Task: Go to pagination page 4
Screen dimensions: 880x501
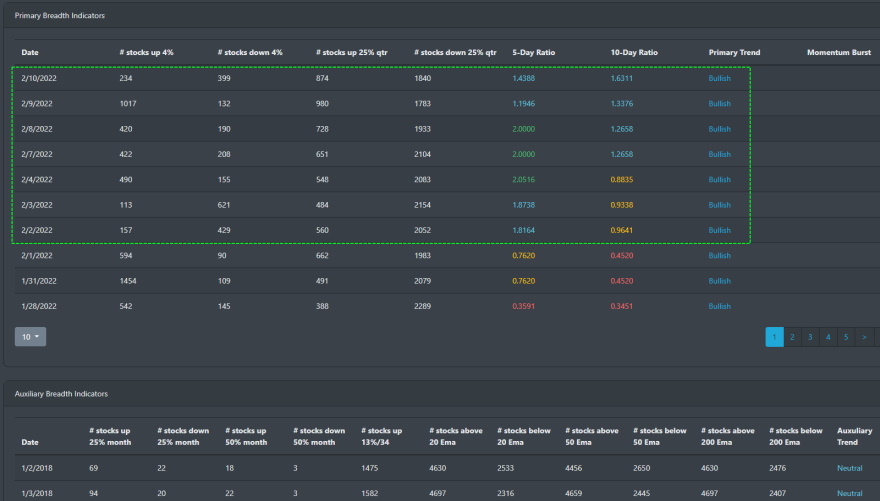Action: point(828,337)
